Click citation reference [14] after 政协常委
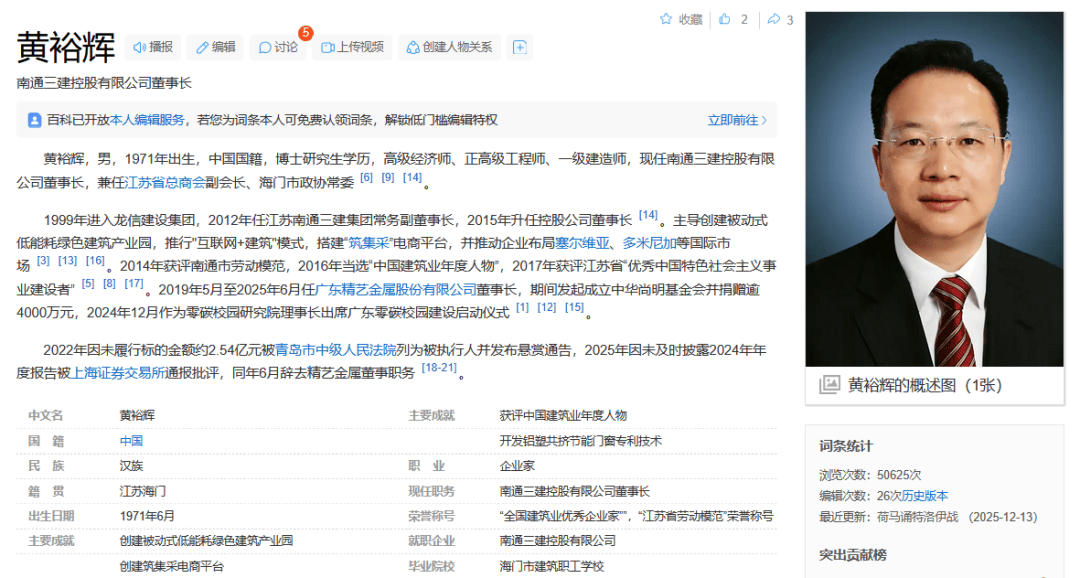 [x=412, y=178]
